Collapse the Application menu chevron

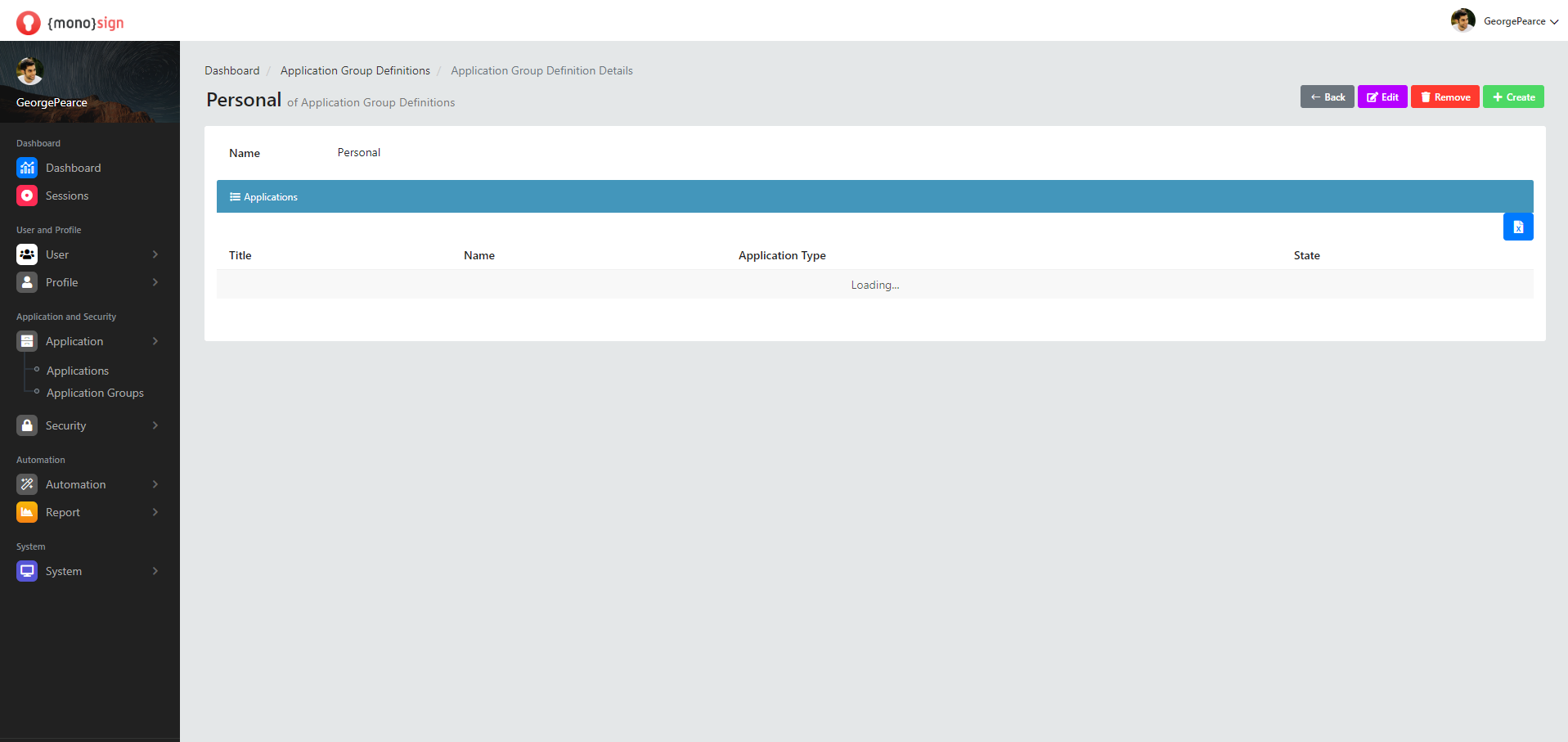pyautogui.click(x=155, y=341)
